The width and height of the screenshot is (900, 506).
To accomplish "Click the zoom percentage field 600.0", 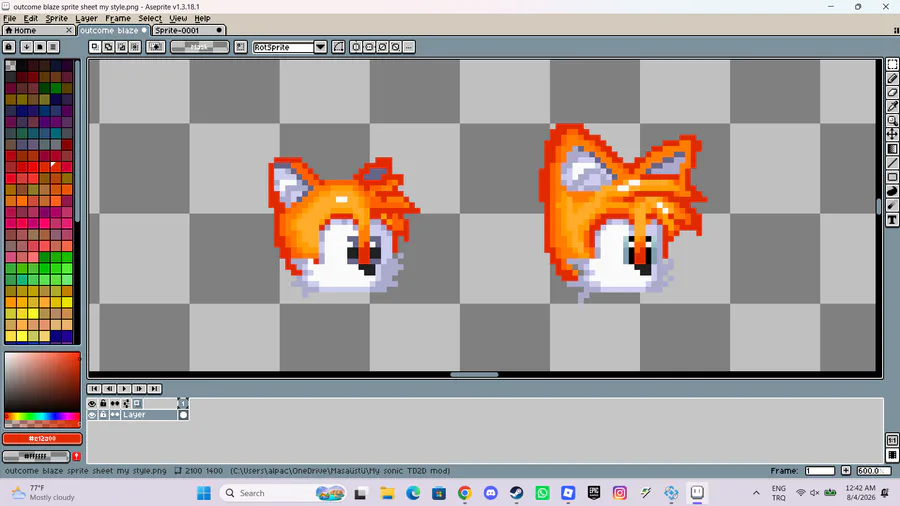I will click(873, 470).
